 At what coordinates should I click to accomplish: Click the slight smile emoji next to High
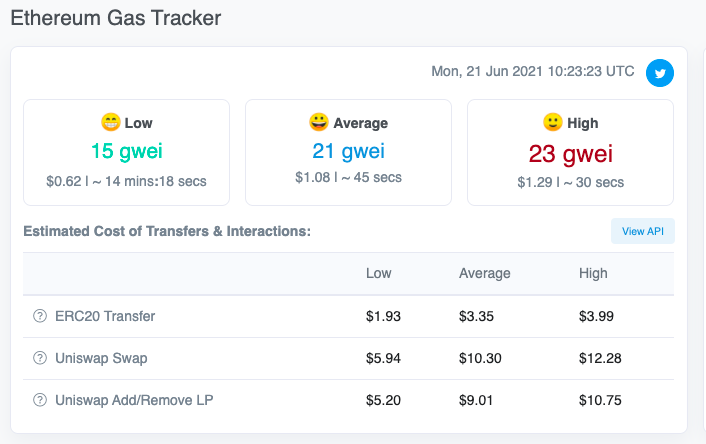(552, 123)
